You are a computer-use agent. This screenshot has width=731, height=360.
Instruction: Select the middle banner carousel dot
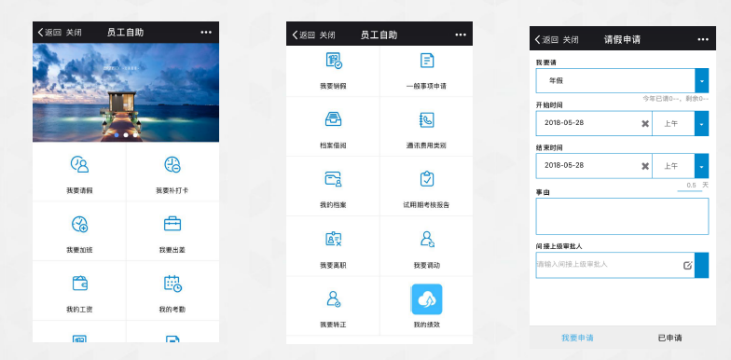[126, 135]
